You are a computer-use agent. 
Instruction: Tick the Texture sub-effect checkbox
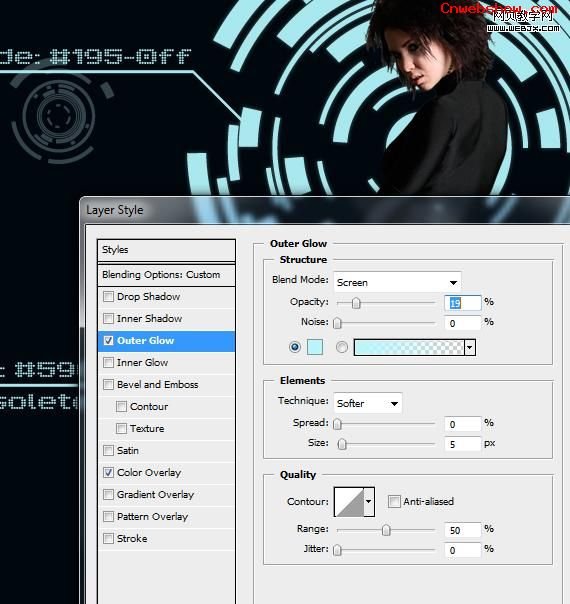coord(121,428)
